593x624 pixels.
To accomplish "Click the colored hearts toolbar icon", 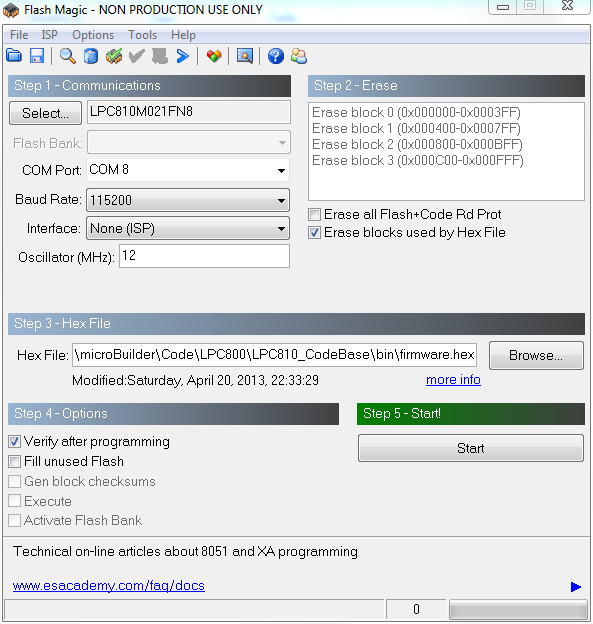I will tap(214, 56).
